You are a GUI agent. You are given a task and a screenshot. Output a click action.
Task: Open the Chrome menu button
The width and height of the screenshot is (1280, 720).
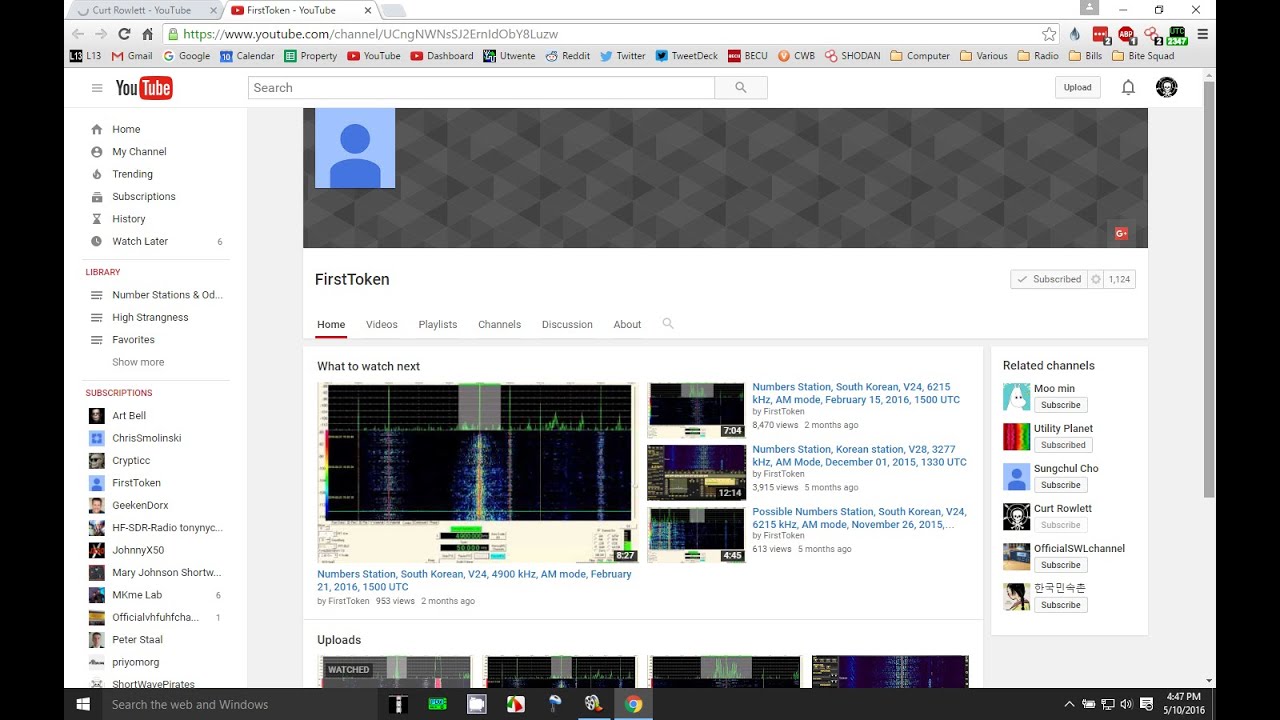coord(1202,34)
